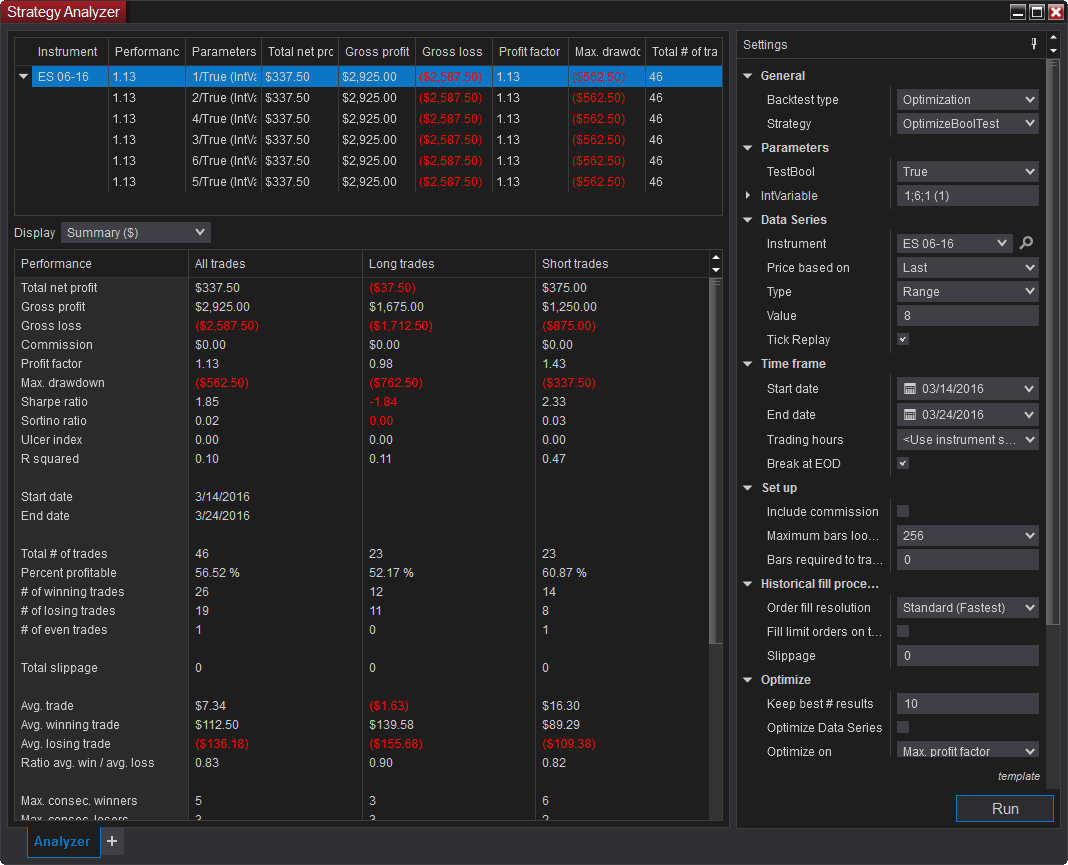Collapse the Historical fill processing section
The height and width of the screenshot is (865, 1068).
(x=748, y=584)
